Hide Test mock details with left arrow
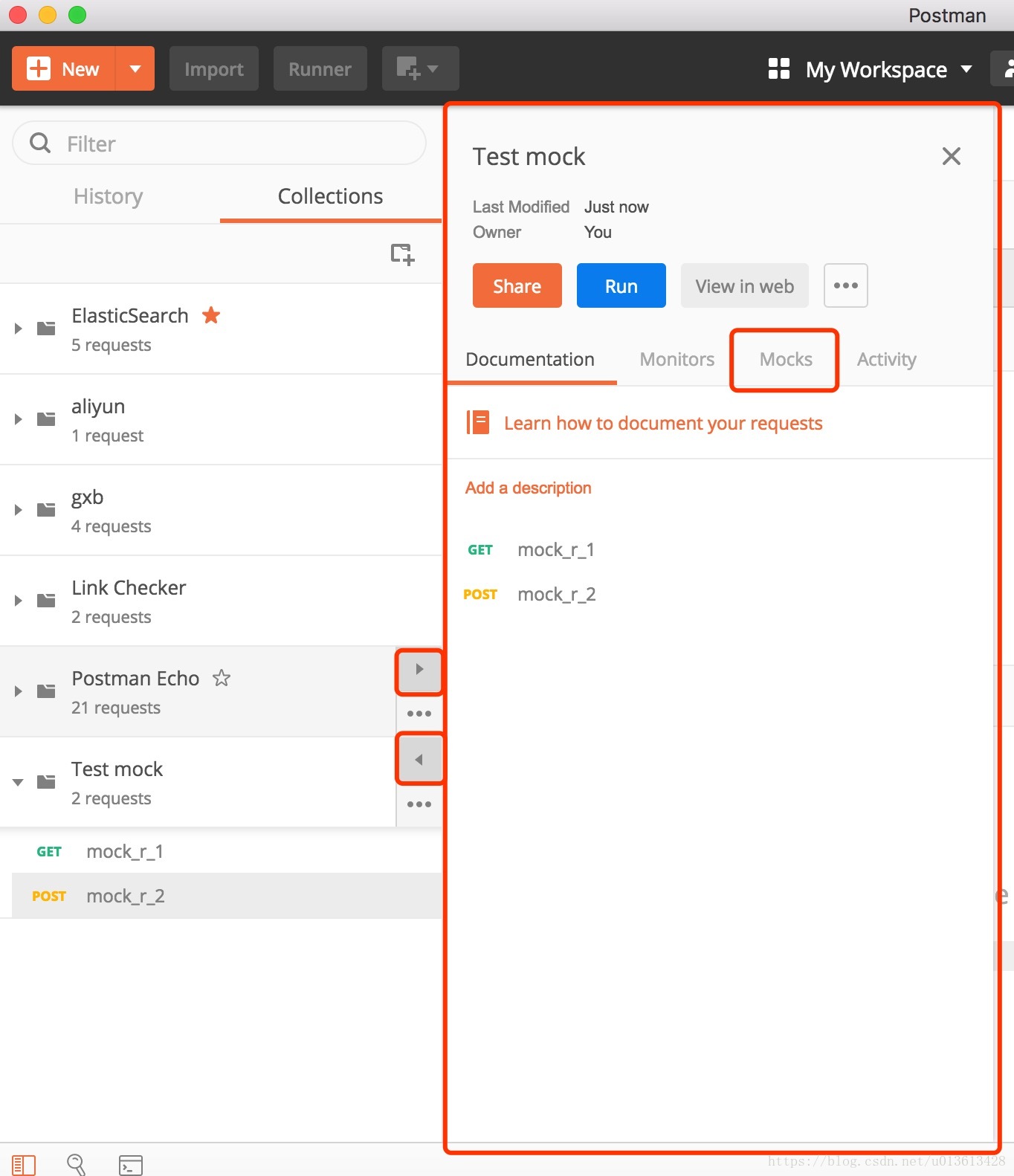 (419, 759)
